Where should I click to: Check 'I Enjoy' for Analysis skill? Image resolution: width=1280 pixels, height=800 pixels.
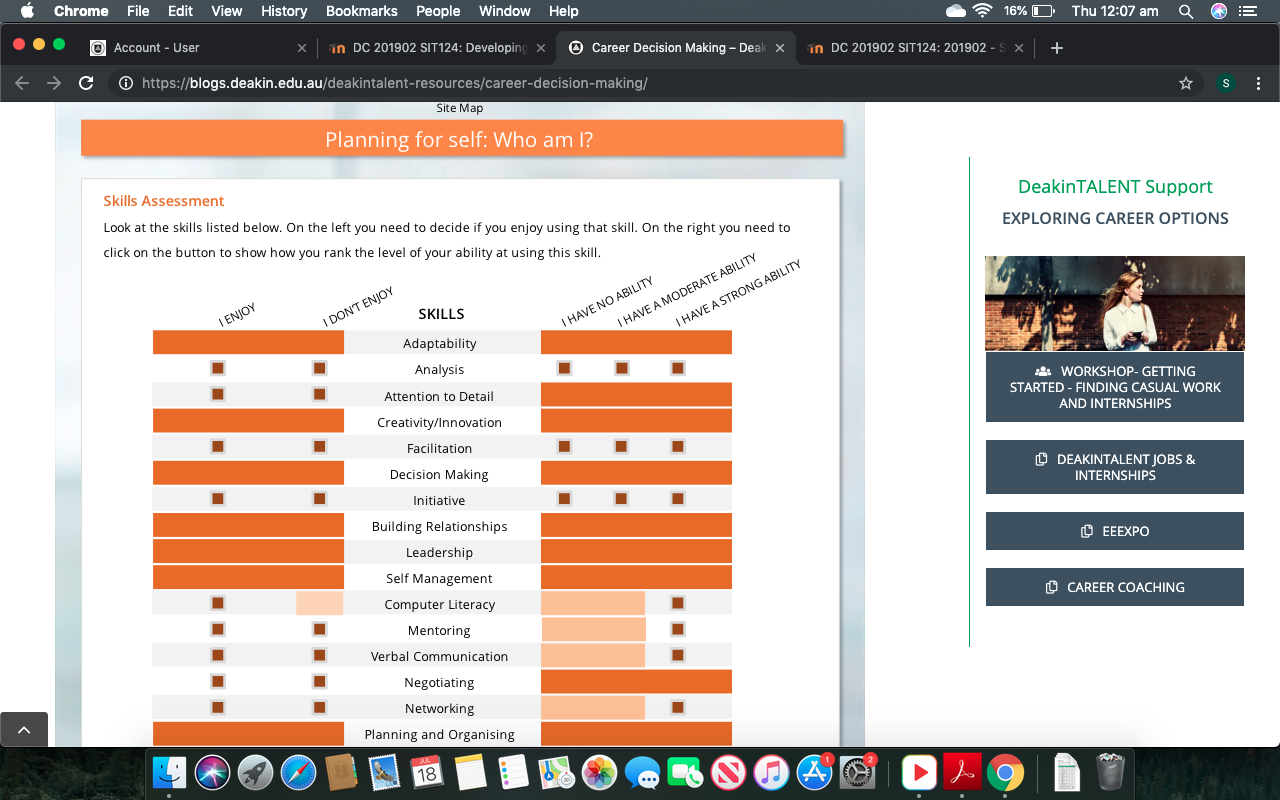tap(218, 369)
